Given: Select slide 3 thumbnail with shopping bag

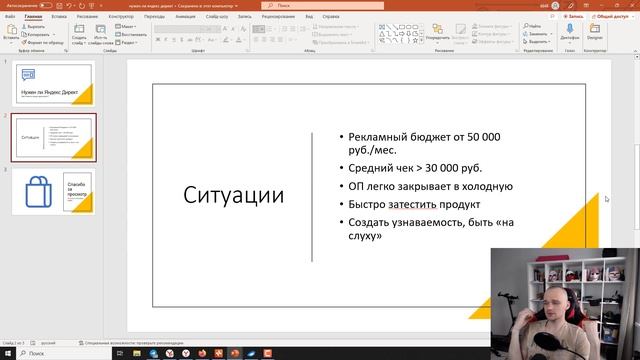Looking at the screenshot, I should click(x=53, y=191).
